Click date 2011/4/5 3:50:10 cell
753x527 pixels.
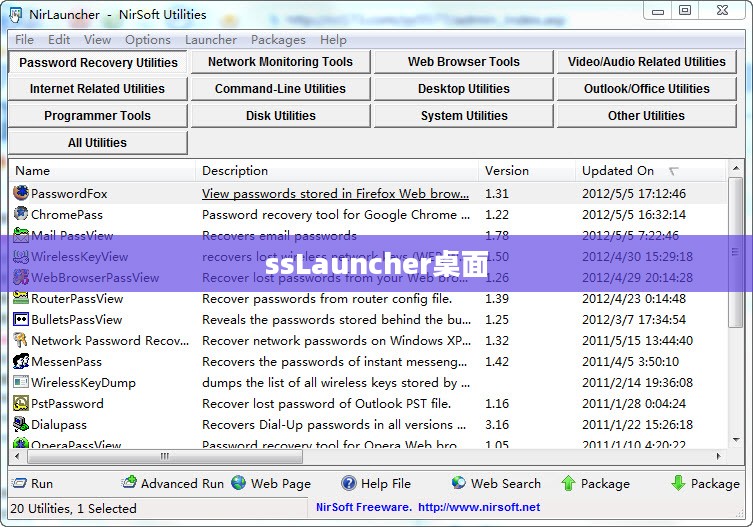pyautogui.click(x=630, y=361)
